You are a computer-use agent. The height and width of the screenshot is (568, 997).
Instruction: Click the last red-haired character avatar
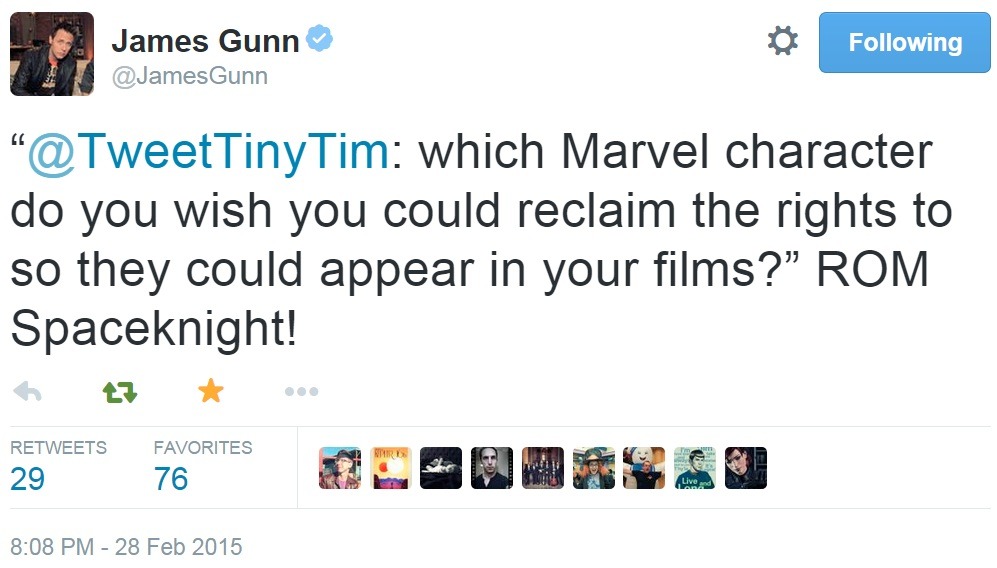746,468
